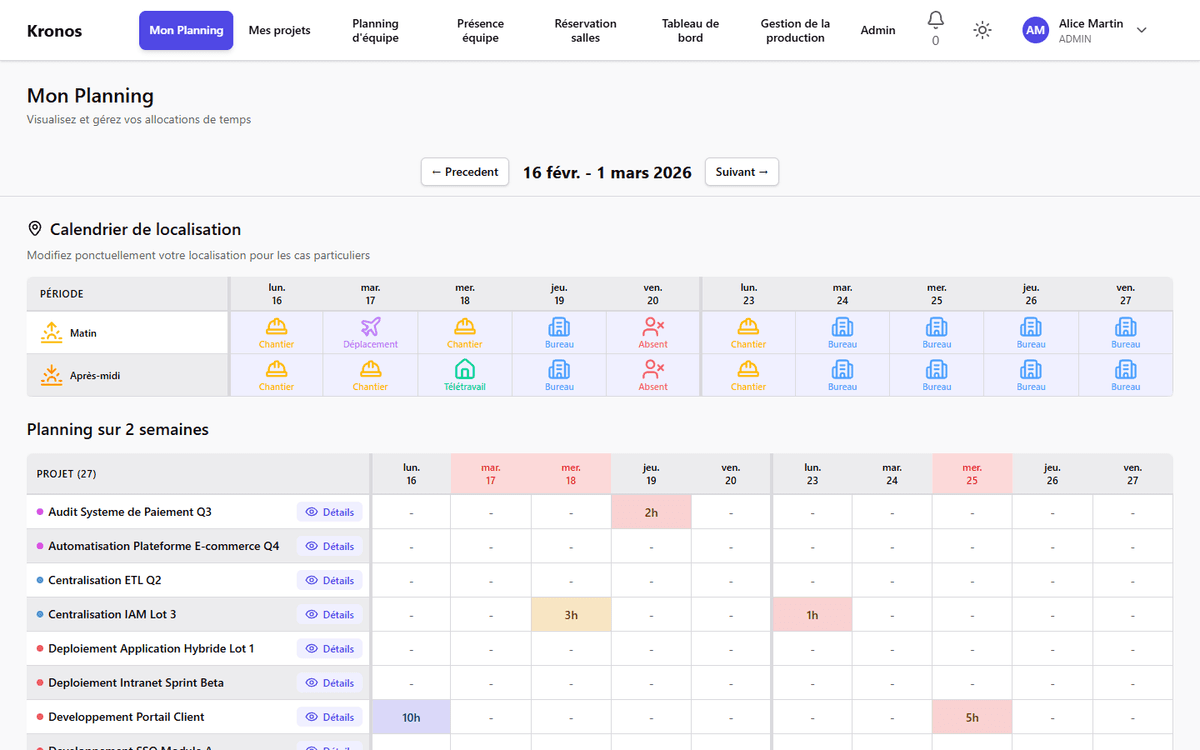
Task: Open the Mes projets tab
Action: (x=279, y=30)
